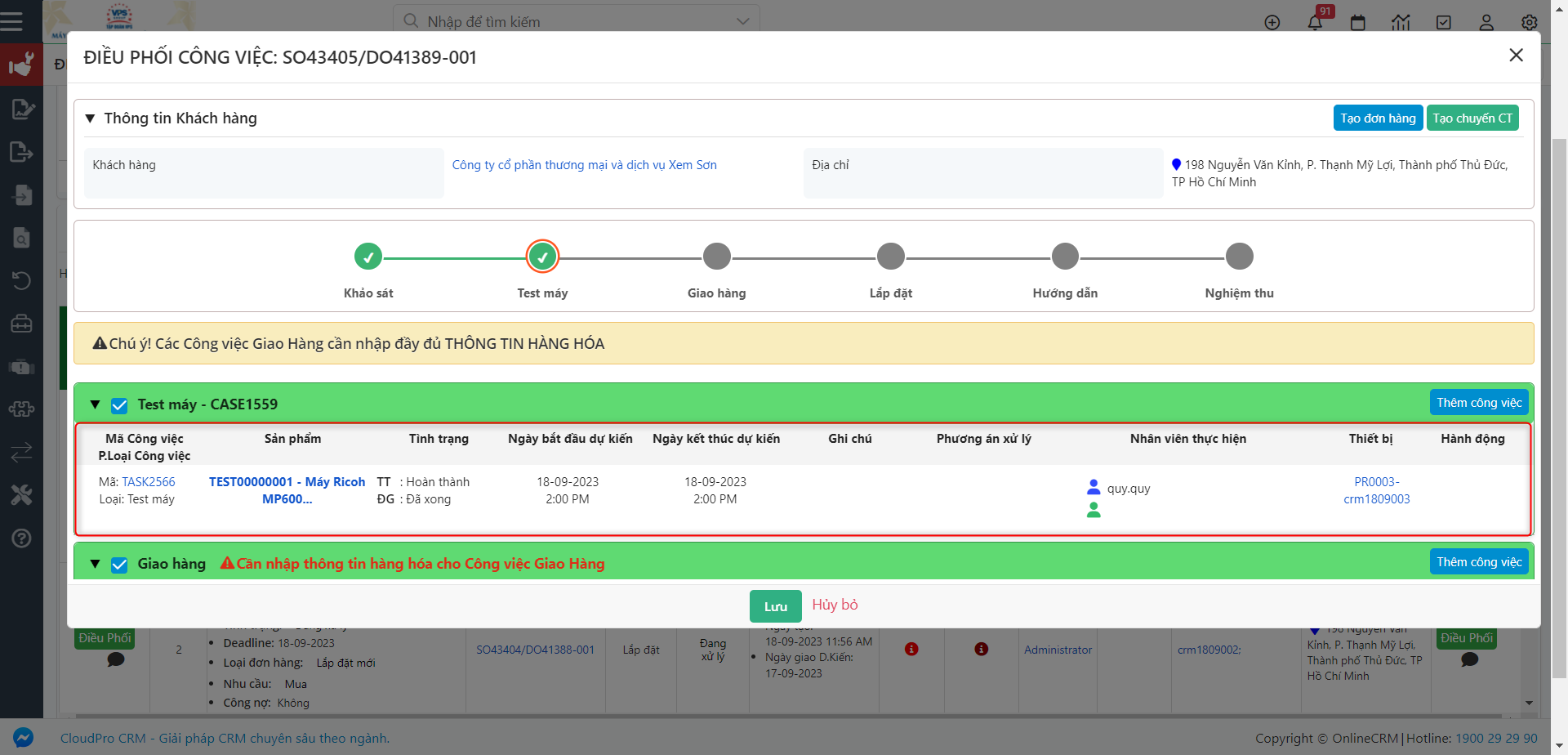1568x755 pixels.
Task: Open the help question mark icon
Action: 21,538
